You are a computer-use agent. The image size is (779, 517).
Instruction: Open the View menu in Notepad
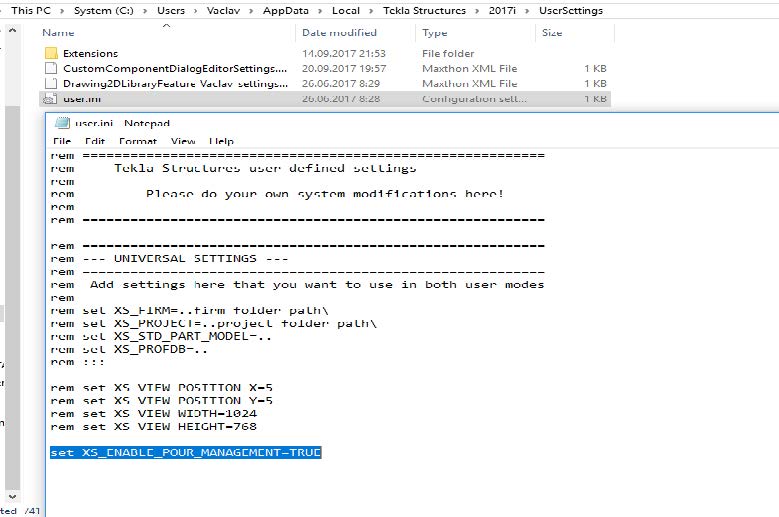pyautogui.click(x=183, y=141)
